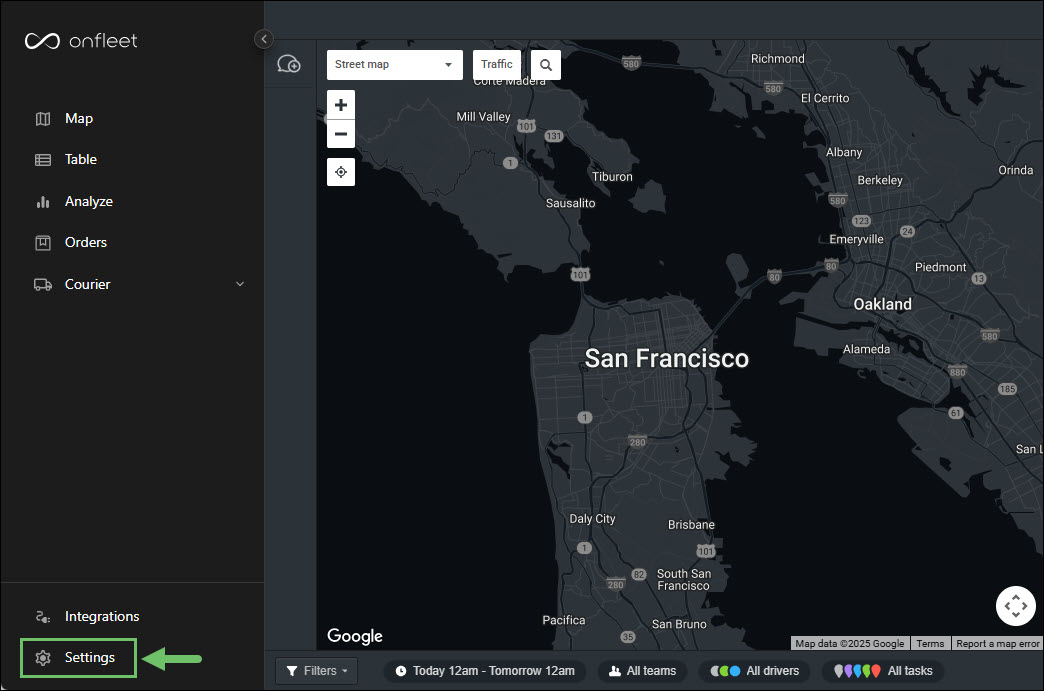The height and width of the screenshot is (691, 1044).
Task: Click the clock icon in the time filter
Action: (401, 671)
